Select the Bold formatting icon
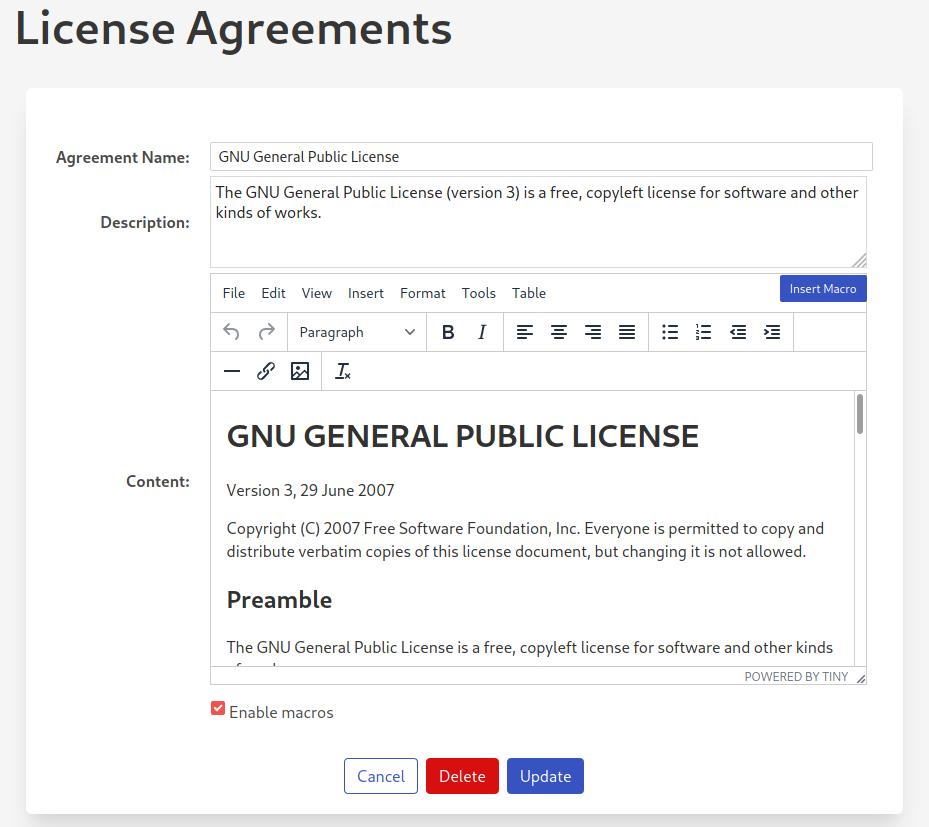Screen dimensions: 929x827 pyautogui.click(x=448, y=331)
